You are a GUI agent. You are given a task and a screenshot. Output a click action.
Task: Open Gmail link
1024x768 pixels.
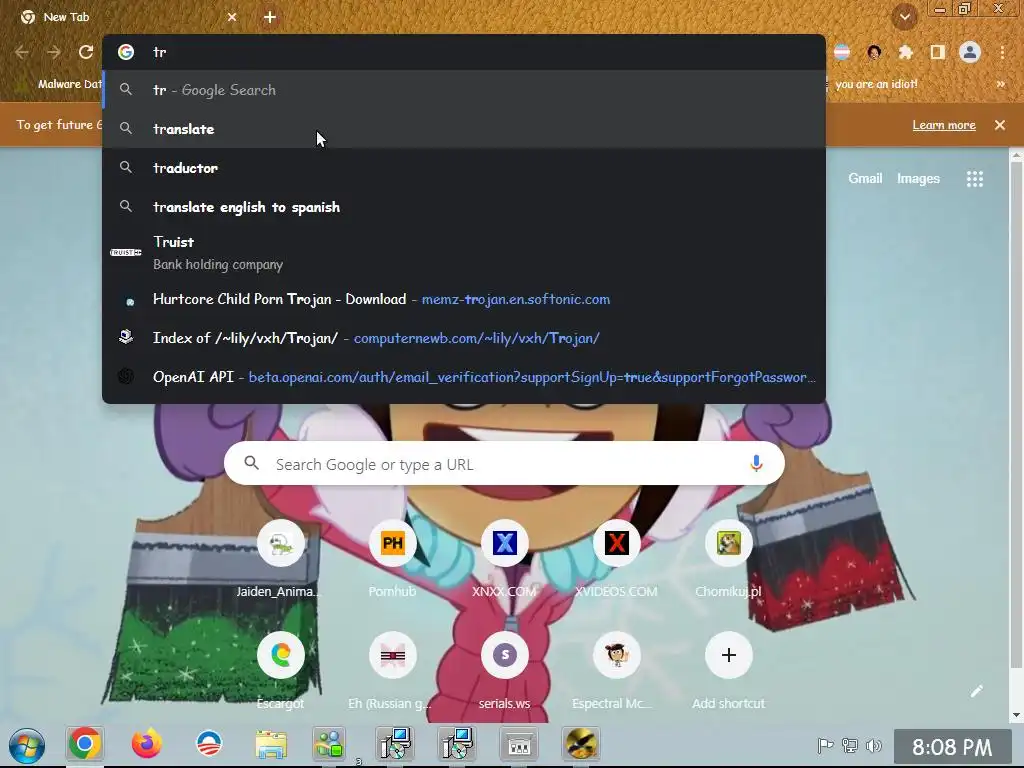click(865, 178)
